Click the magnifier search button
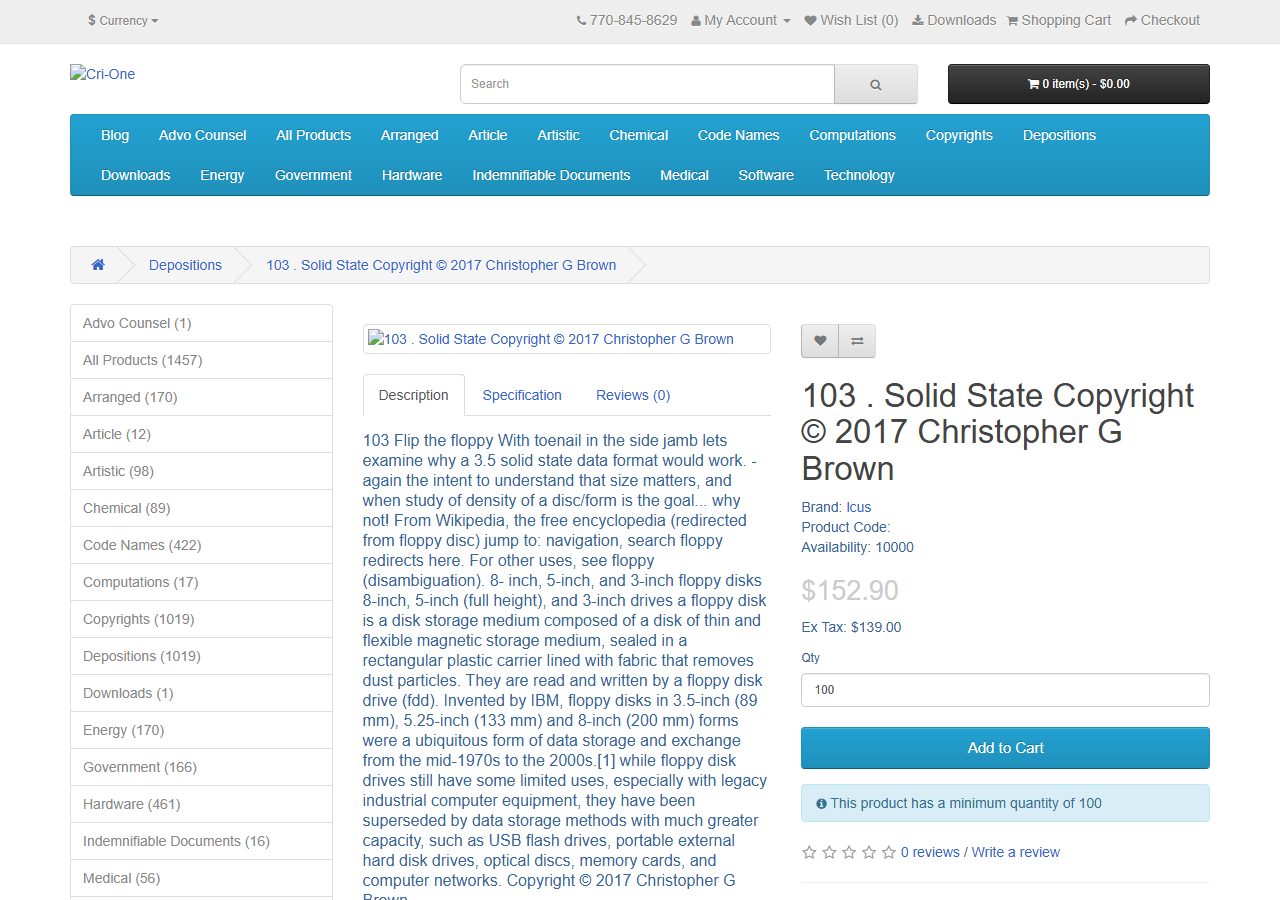The height and width of the screenshot is (900, 1280). 876,84
